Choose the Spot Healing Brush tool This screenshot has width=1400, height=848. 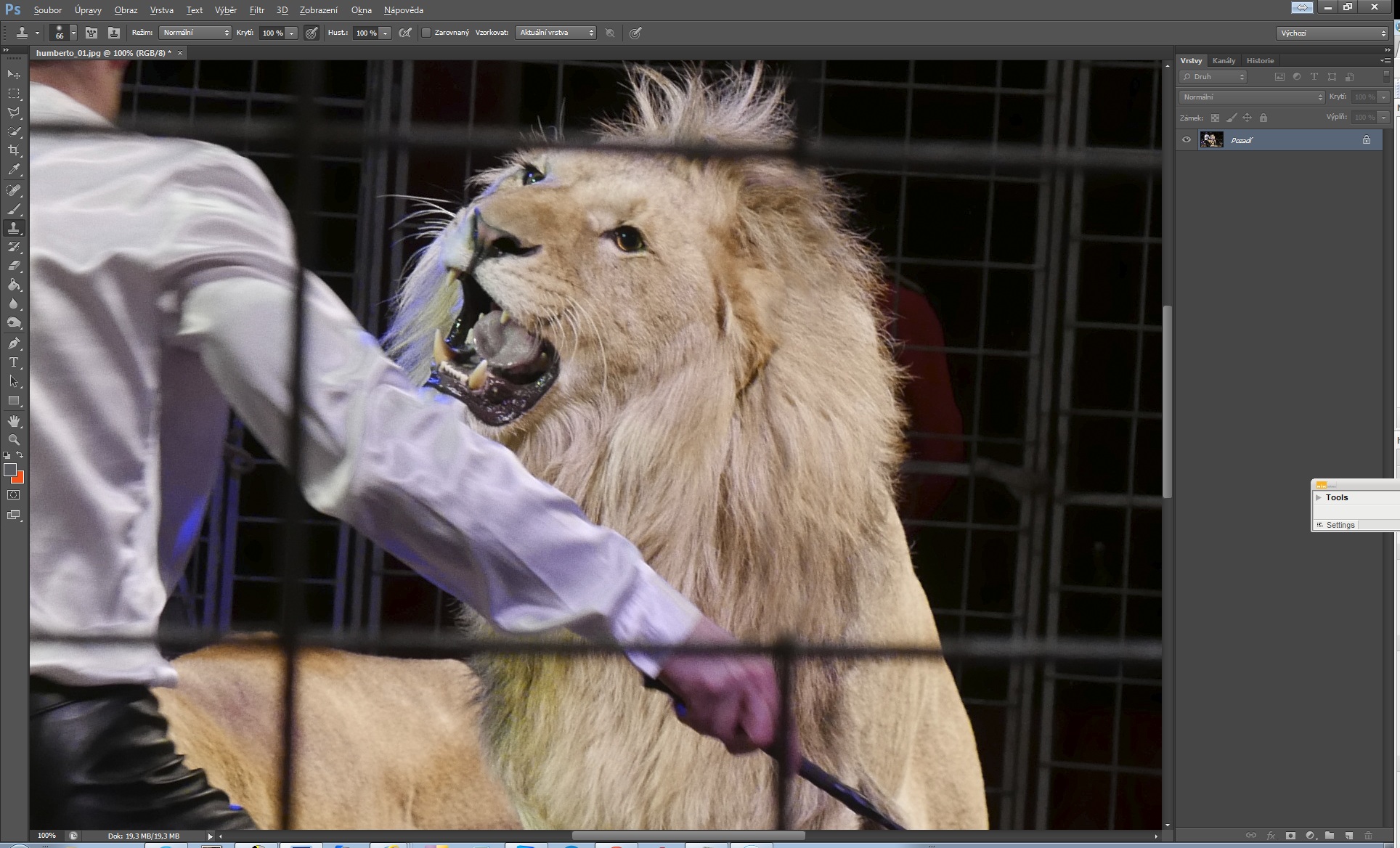[14, 190]
